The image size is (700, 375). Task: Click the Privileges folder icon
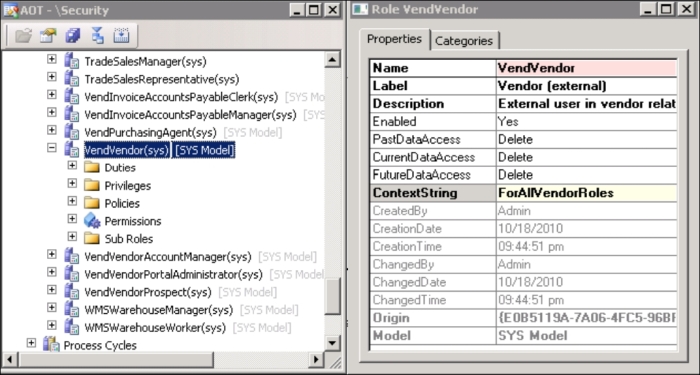pyautogui.click(x=92, y=185)
